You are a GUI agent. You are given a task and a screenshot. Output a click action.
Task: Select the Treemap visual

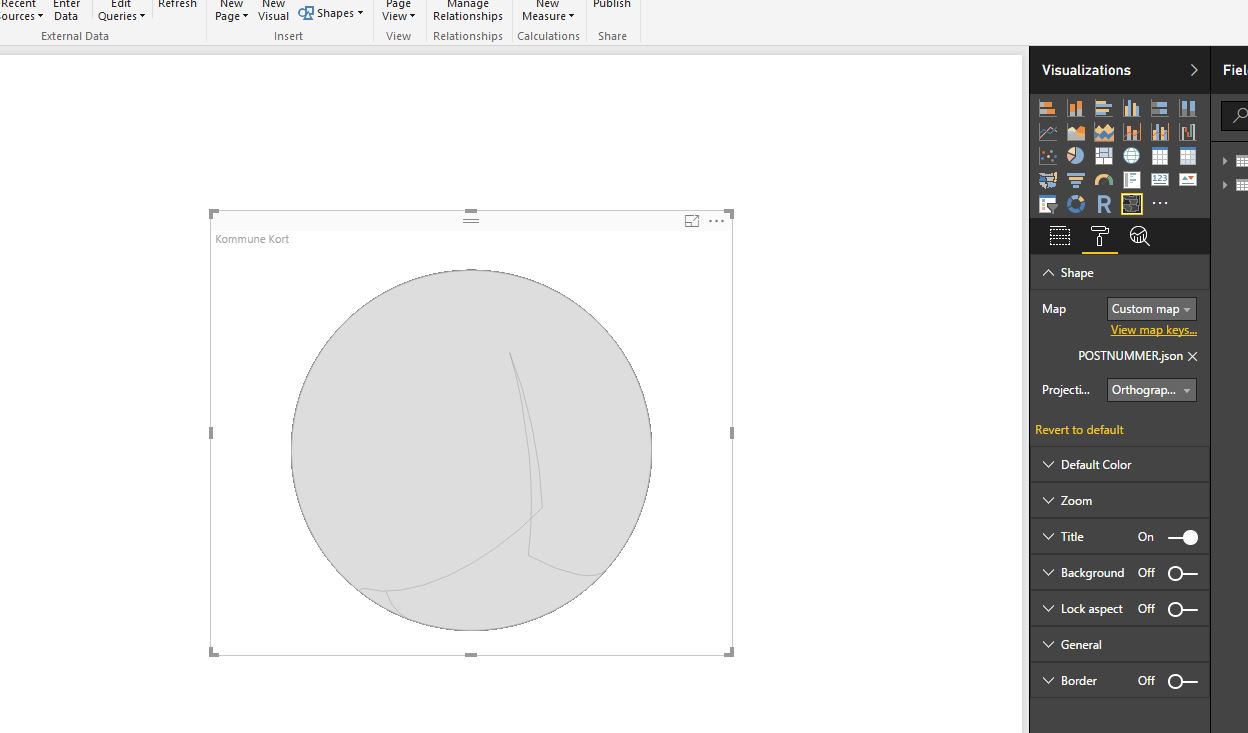tap(1103, 156)
